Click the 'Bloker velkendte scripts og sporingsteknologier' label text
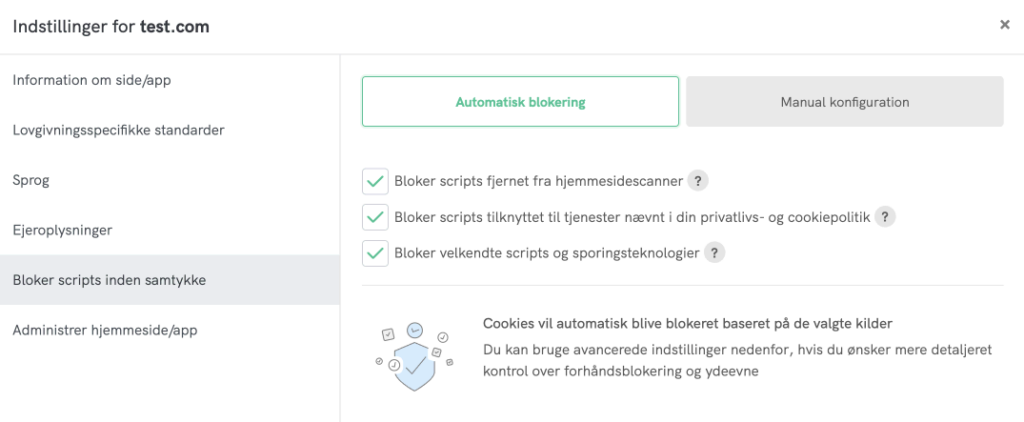 tap(547, 253)
